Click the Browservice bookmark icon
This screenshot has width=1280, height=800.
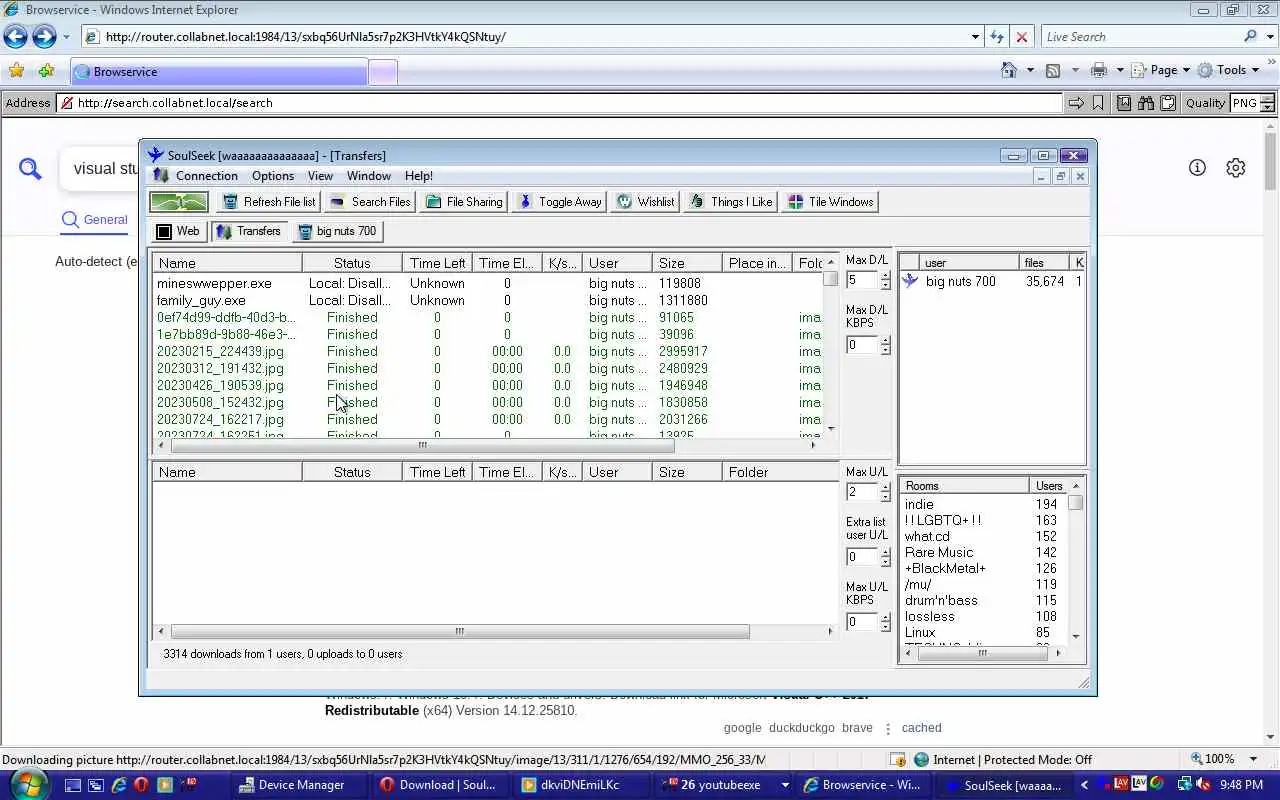(x=1098, y=103)
